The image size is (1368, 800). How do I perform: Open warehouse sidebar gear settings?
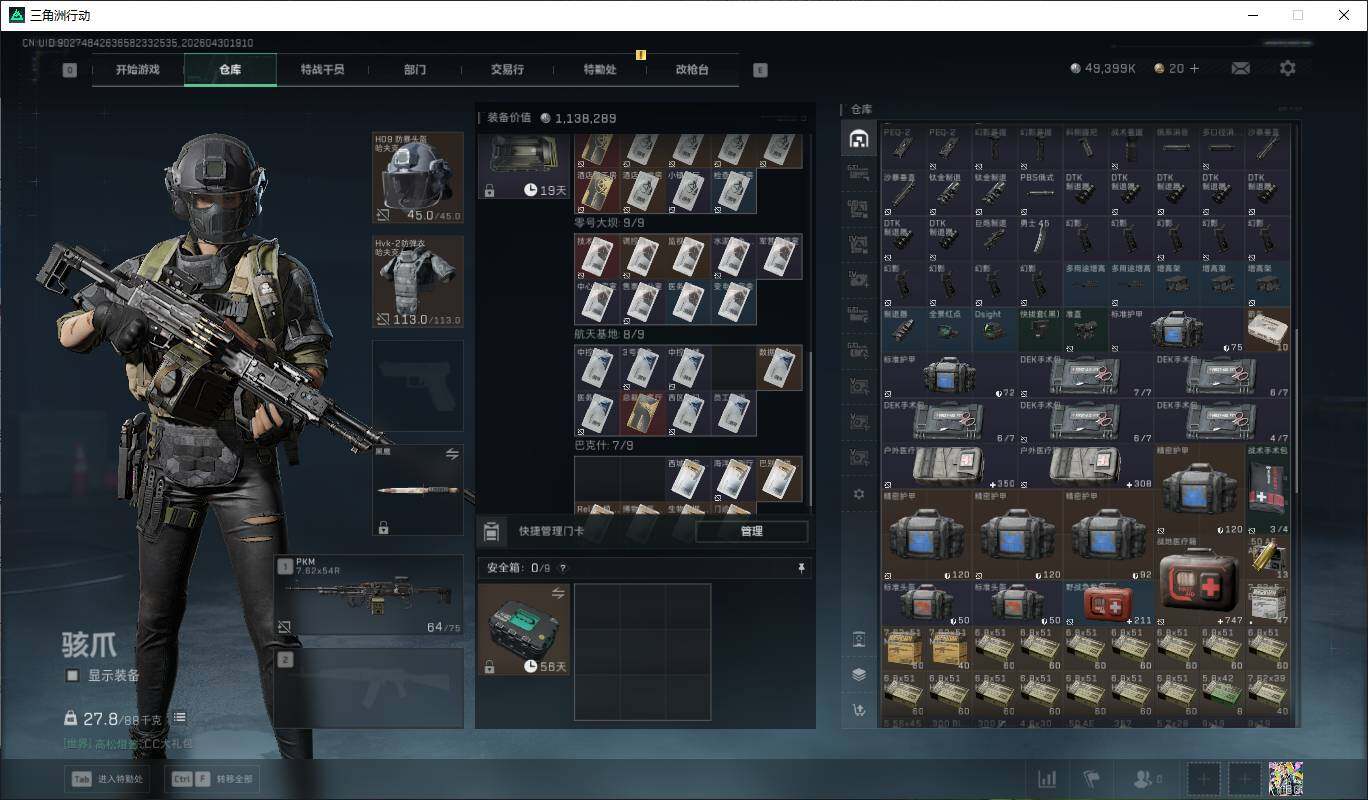[858, 494]
